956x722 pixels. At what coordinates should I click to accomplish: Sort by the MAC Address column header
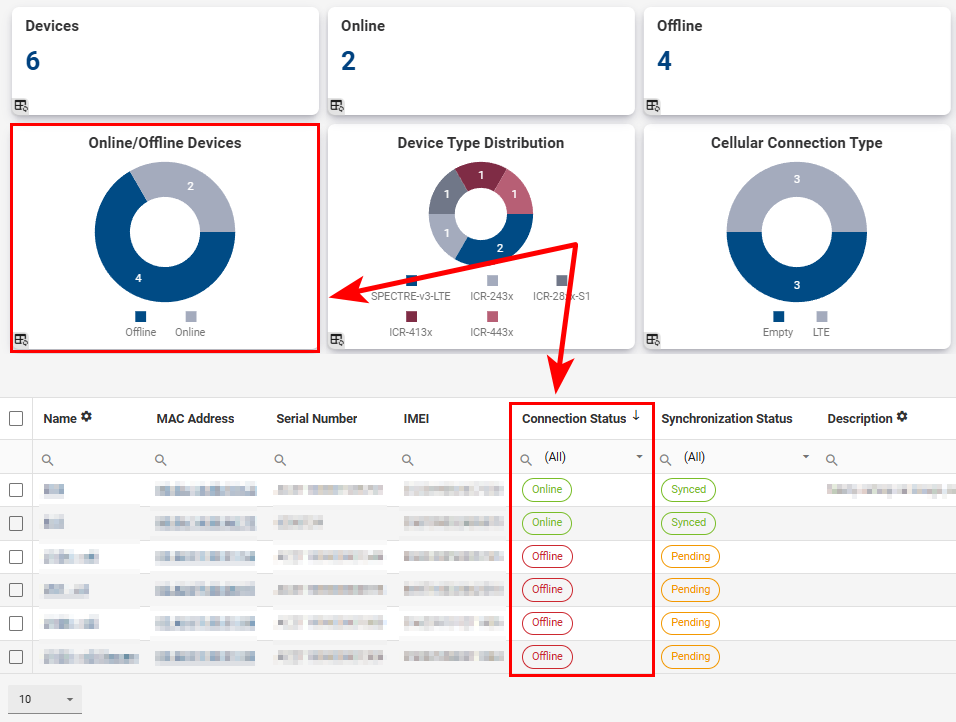[x=195, y=419]
